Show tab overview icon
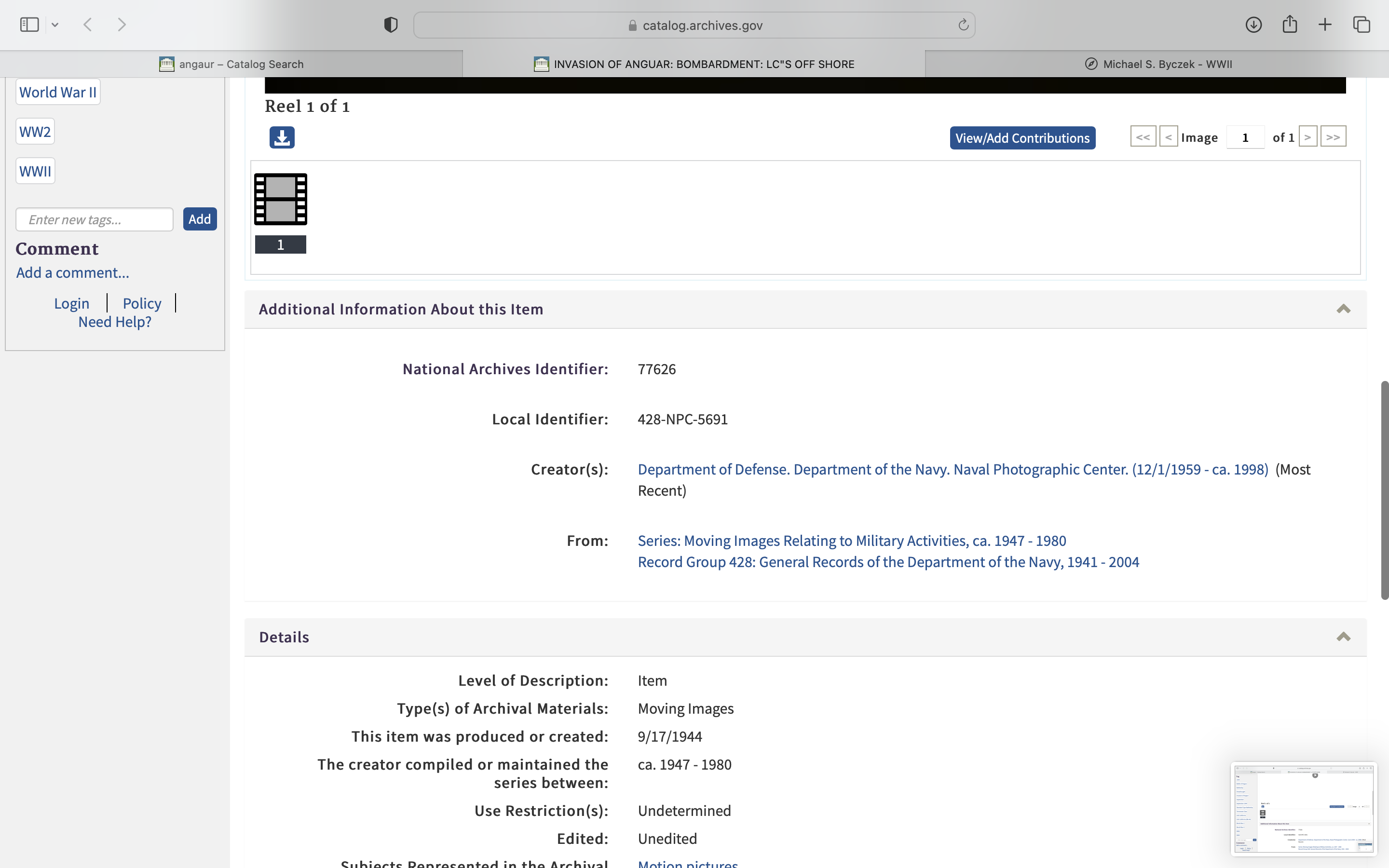The image size is (1389, 868). 1362,25
